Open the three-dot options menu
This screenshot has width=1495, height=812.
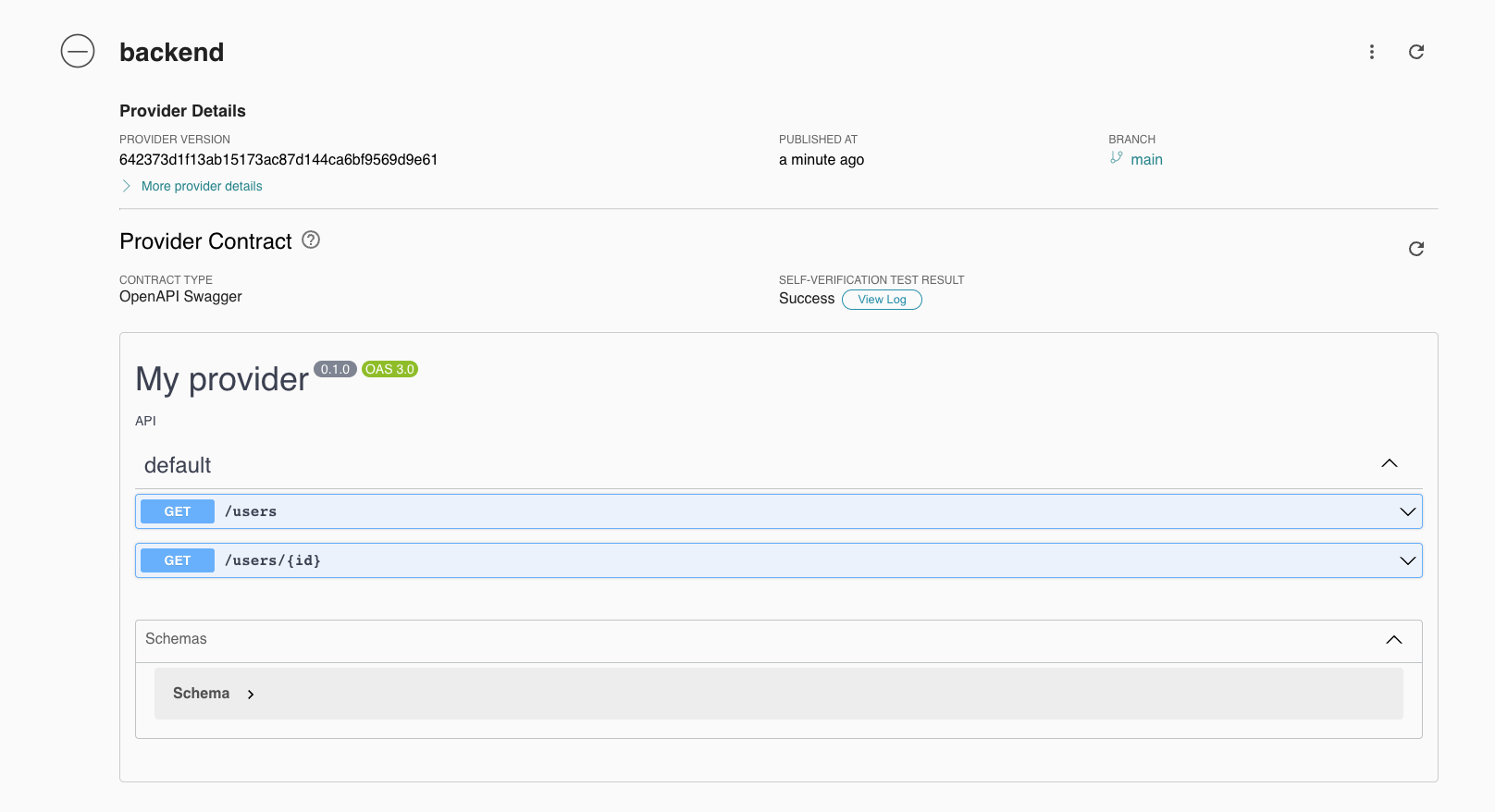tap(1372, 52)
